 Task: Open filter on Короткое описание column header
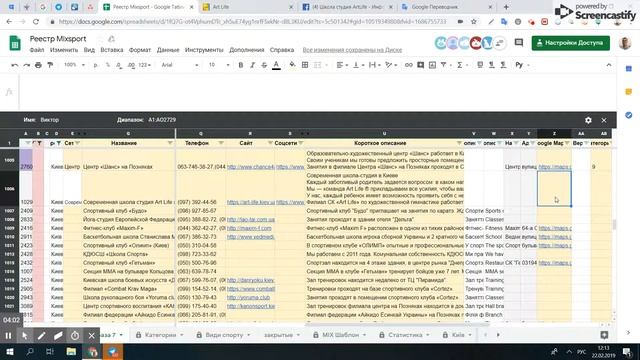(459, 143)
